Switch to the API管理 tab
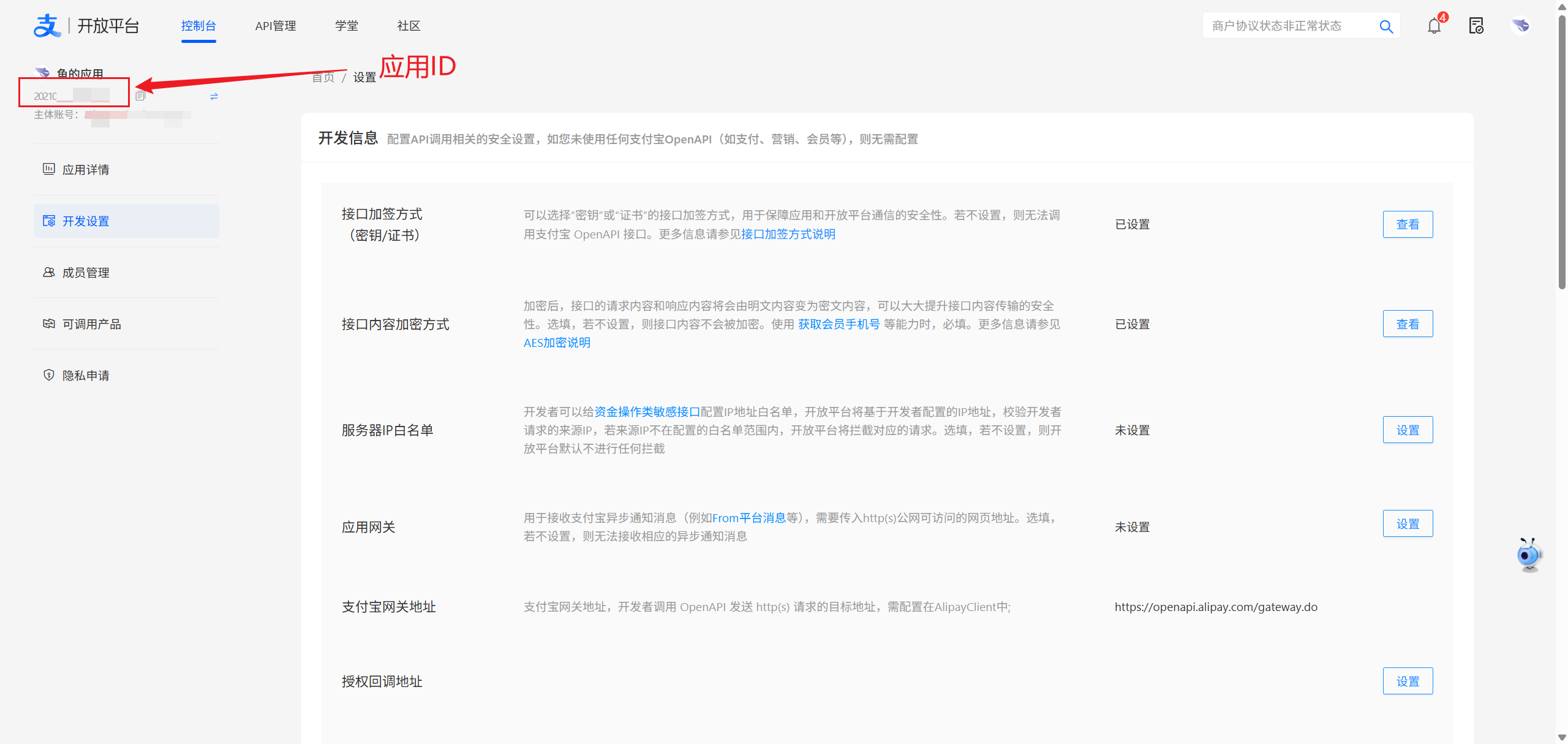Screen dimensions: 1568x744 tap(275, 26)
